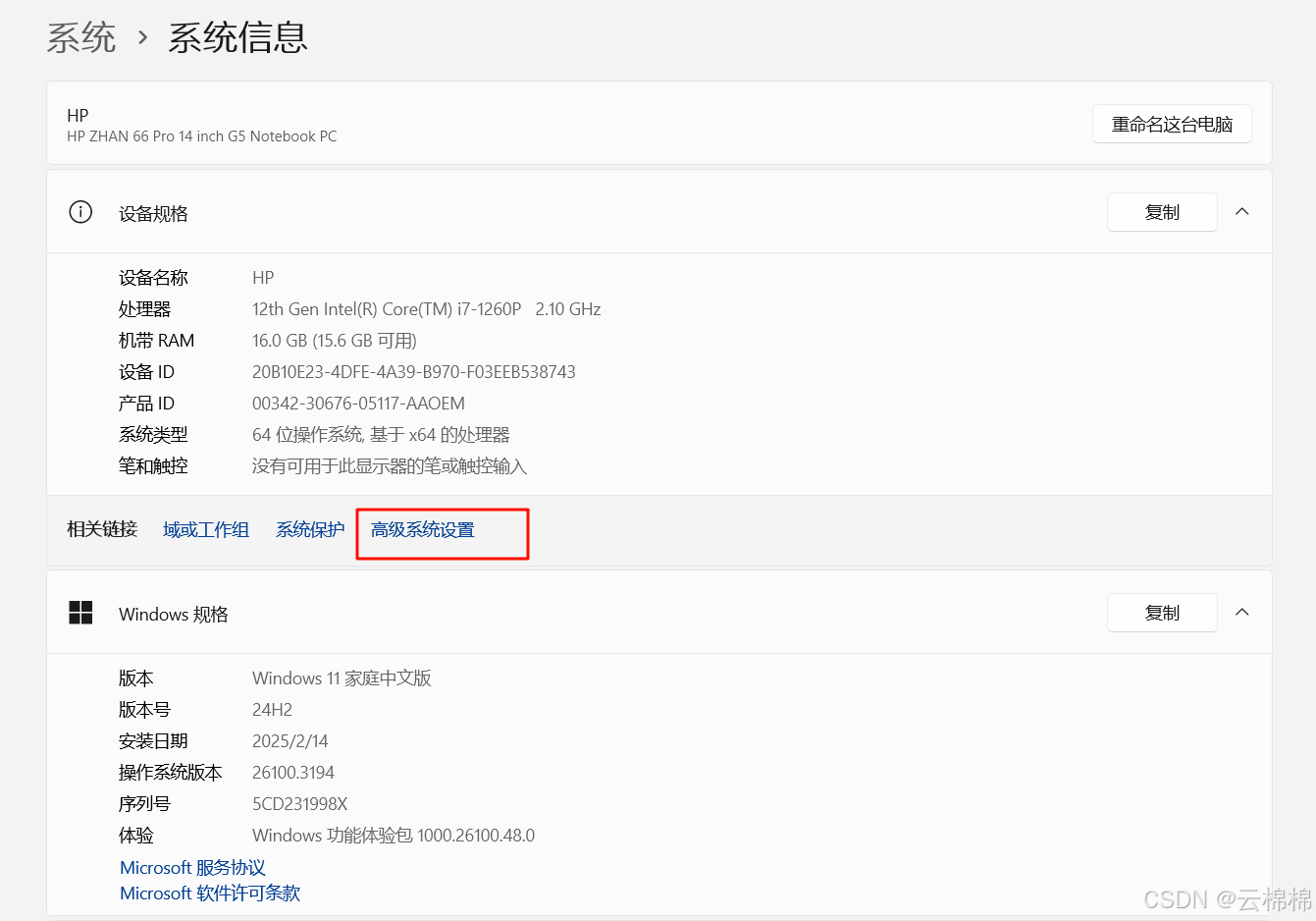
Task: Select system type 64 位操作系统 value
Action: [x=381, y=435]
